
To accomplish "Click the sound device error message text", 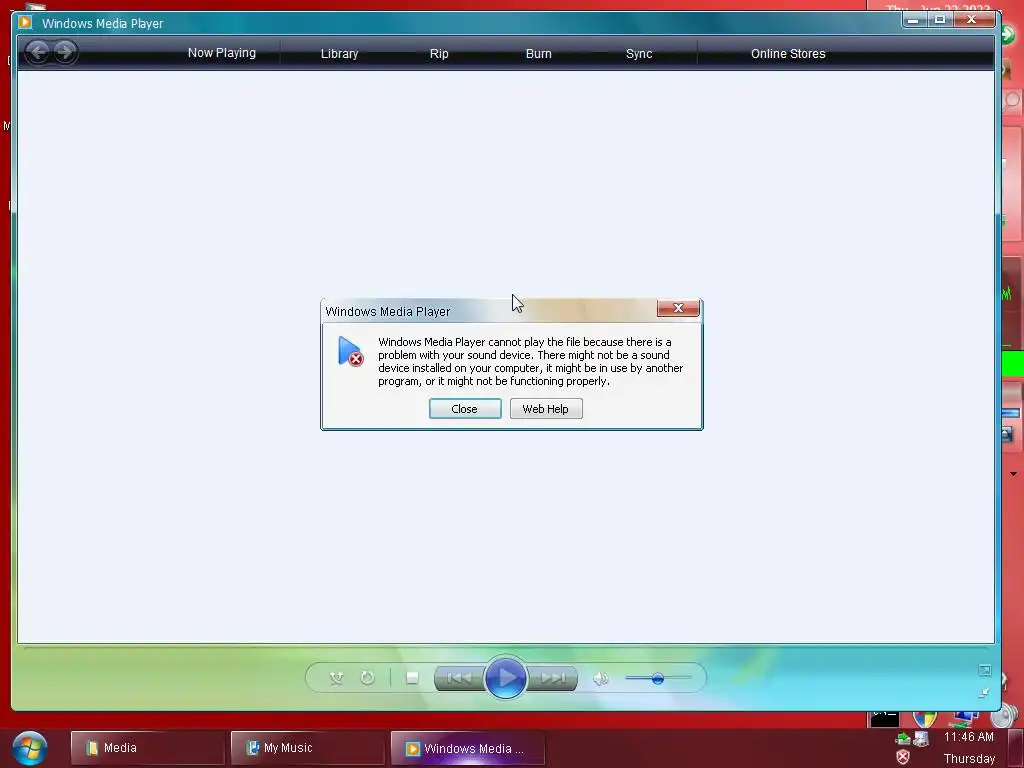I will point(530,361).
